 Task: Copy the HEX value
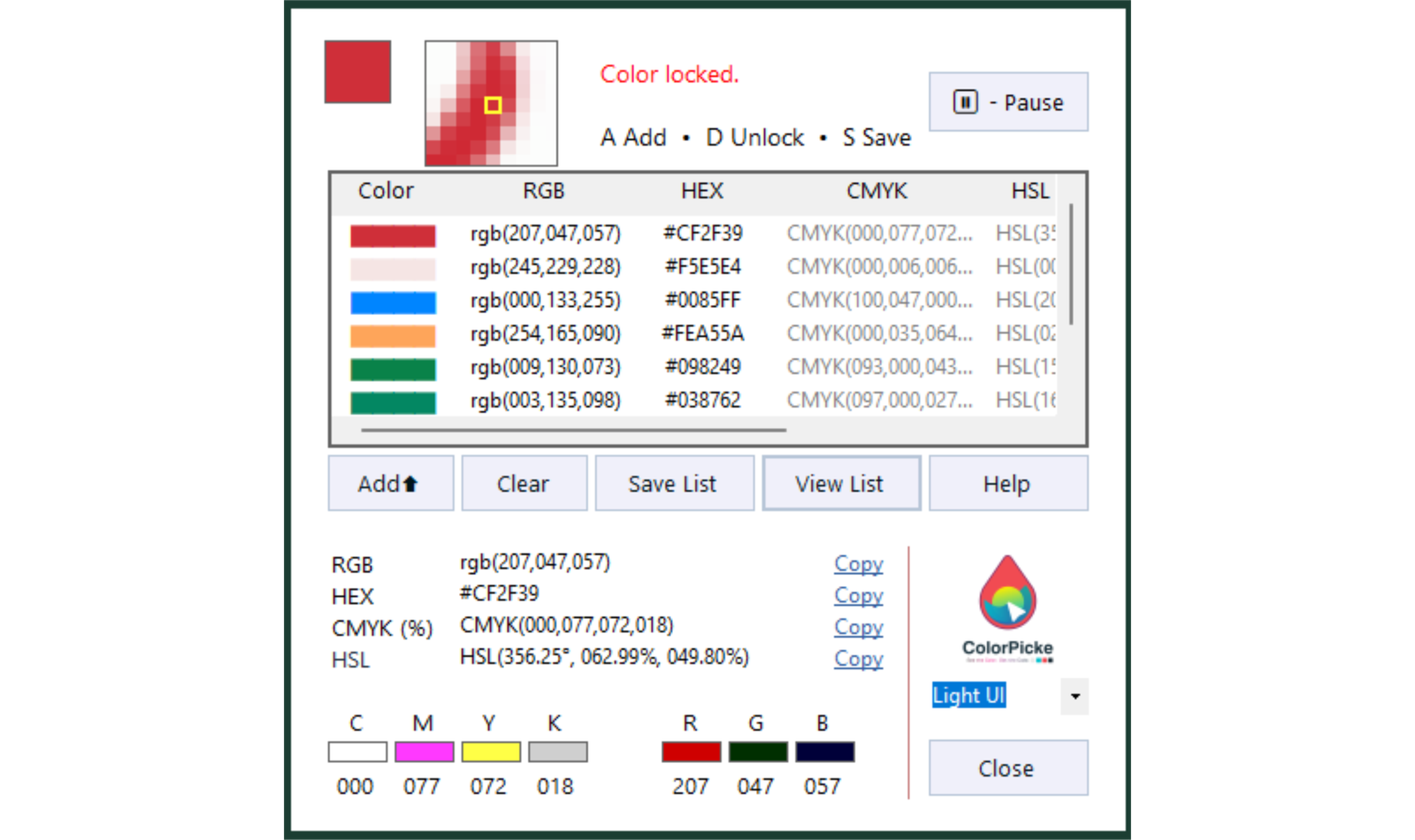[x=859, y=595]
